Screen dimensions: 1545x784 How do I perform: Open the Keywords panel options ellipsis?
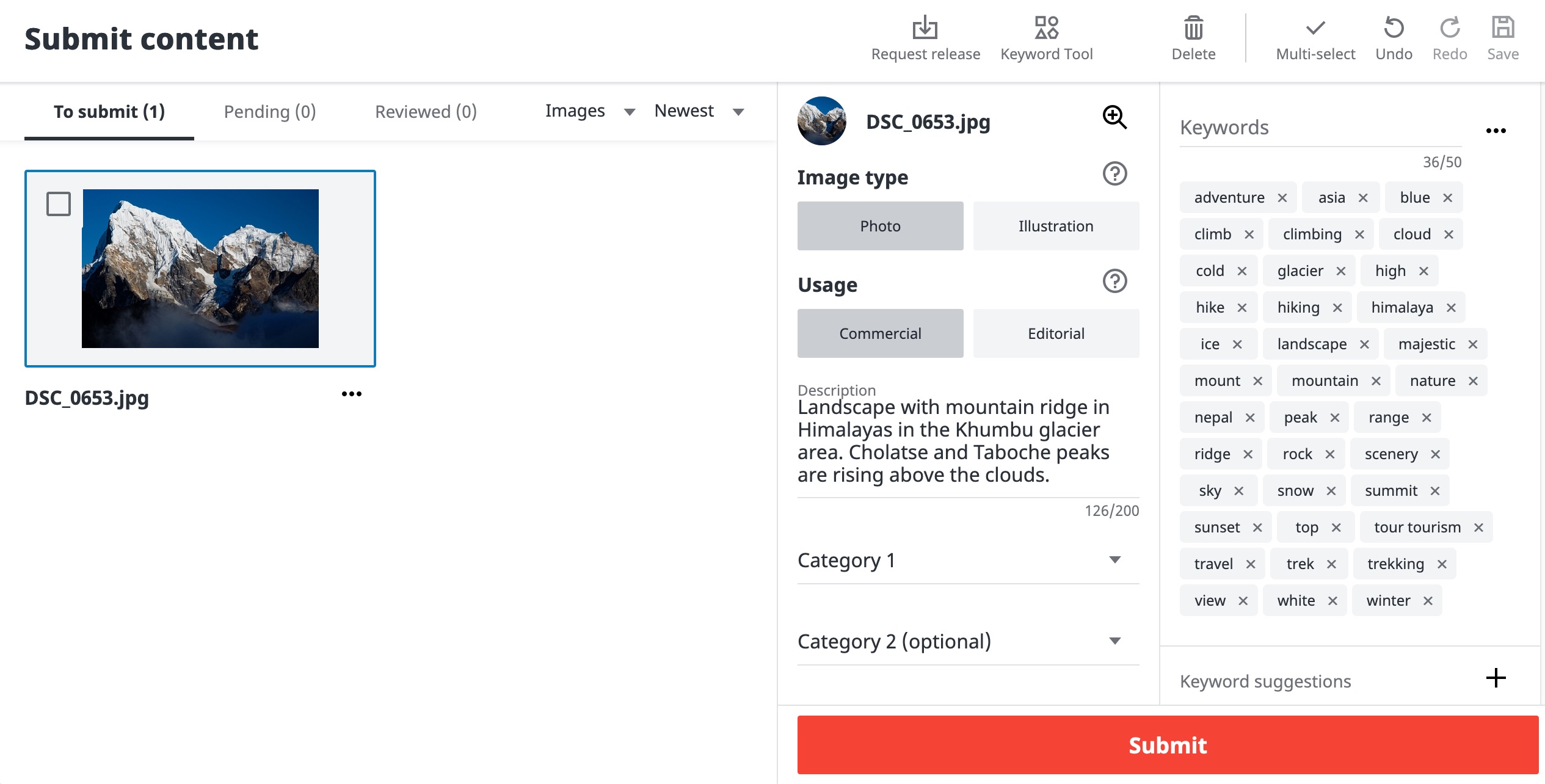point(1496,129)
